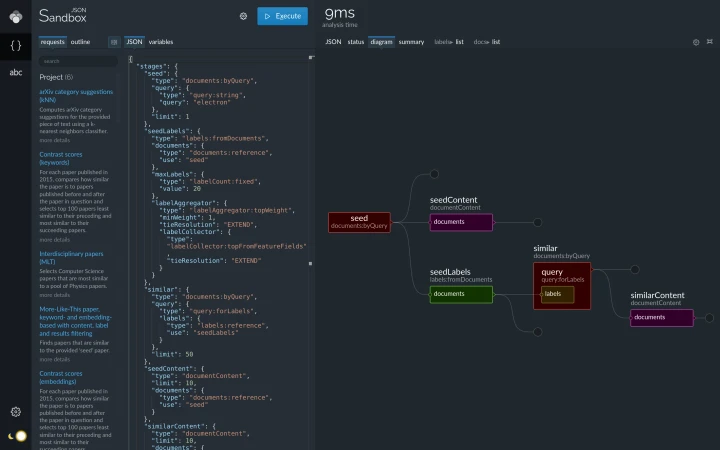Open Contrast scores (keywords) request

click(x=61, y=158)
